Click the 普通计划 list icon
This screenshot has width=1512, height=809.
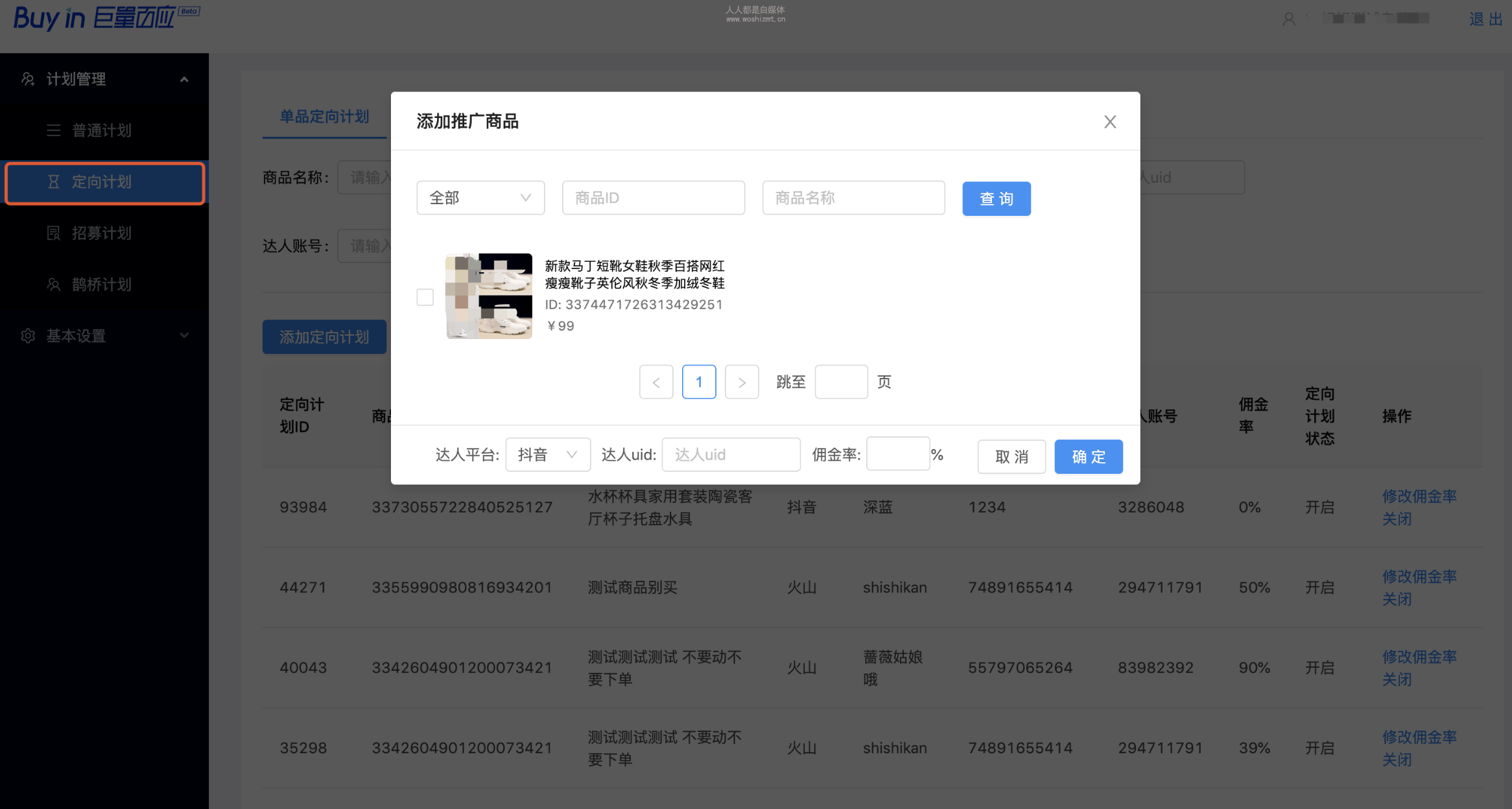tap(54, 130)
